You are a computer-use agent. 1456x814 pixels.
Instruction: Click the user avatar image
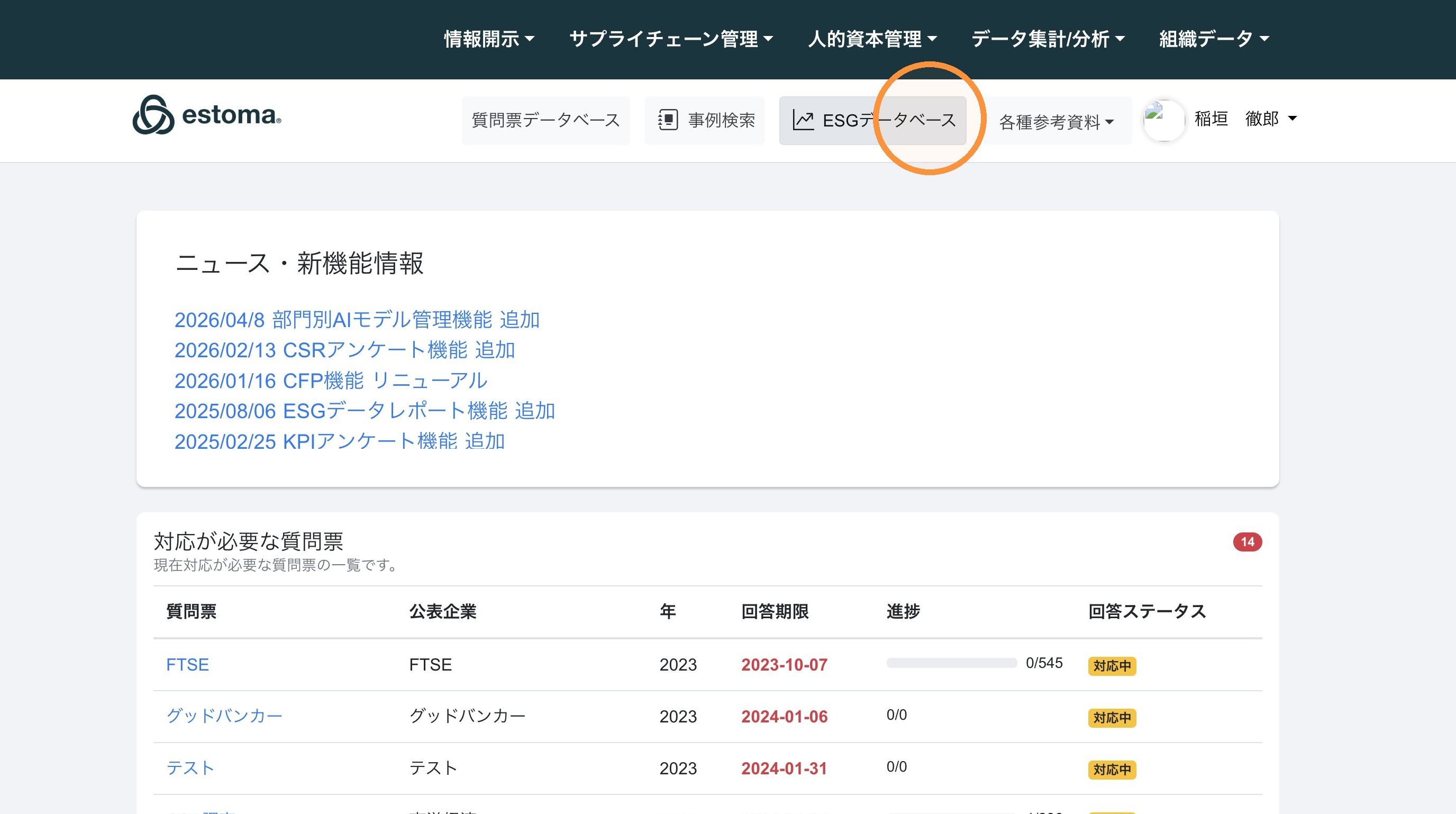1163,120
